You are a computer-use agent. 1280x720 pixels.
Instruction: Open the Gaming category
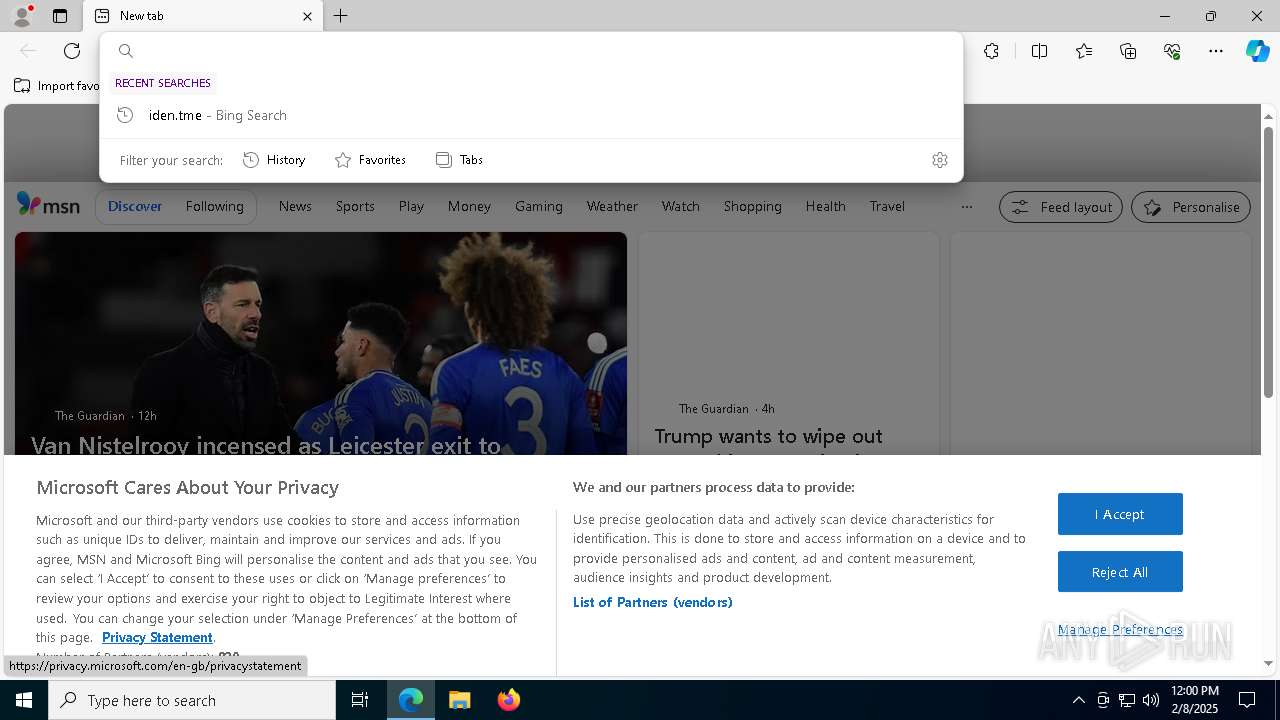[539, 206]
